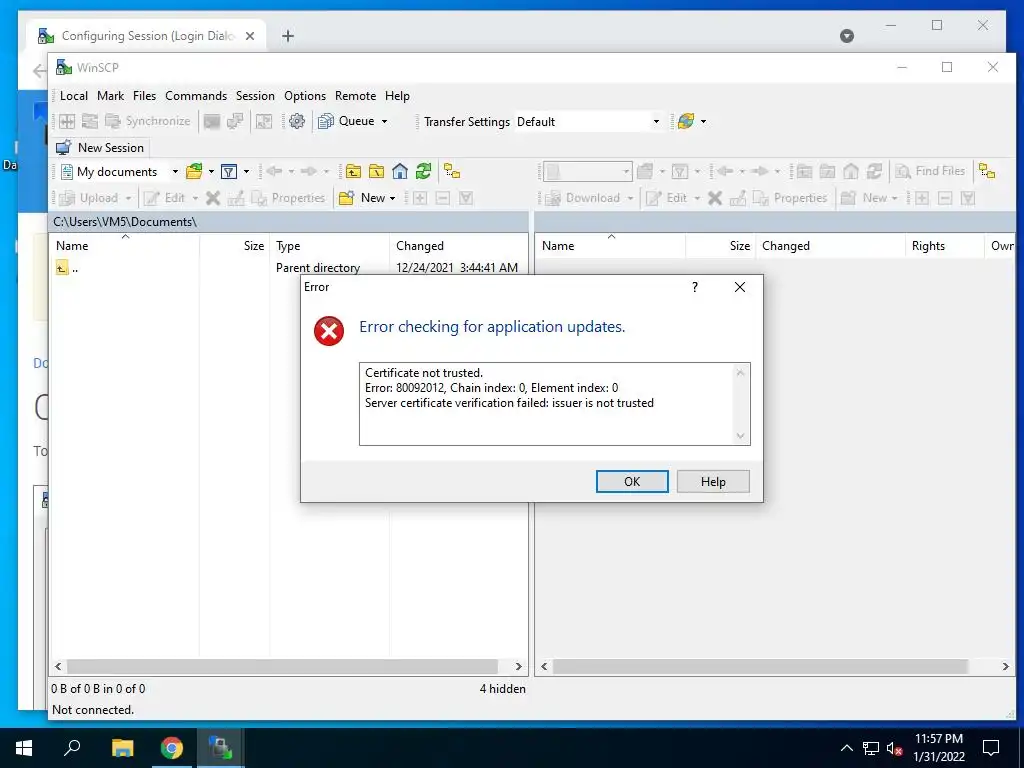The width and height of the screenshot is (1024, 768).
Task: Click the Upload button
Action: [89, 198]
